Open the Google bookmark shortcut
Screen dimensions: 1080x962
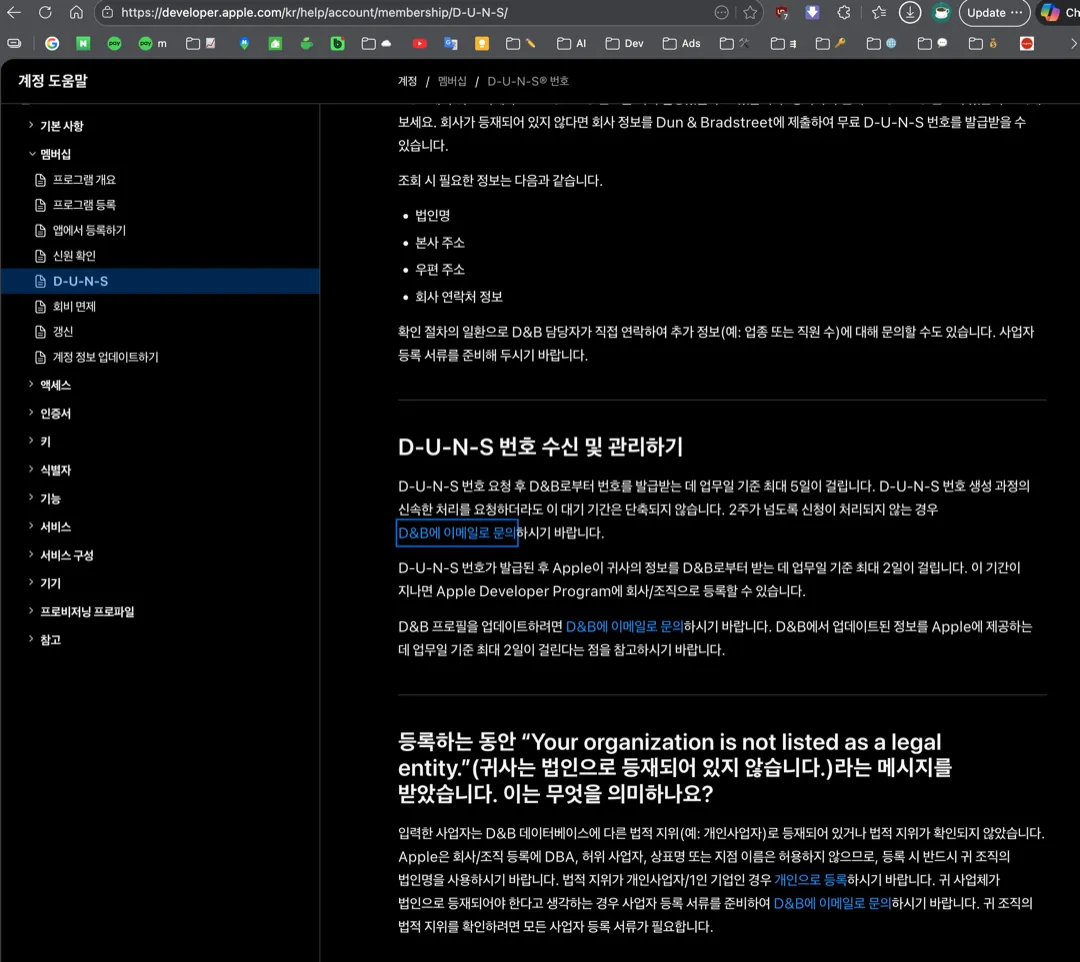[52, 44]
